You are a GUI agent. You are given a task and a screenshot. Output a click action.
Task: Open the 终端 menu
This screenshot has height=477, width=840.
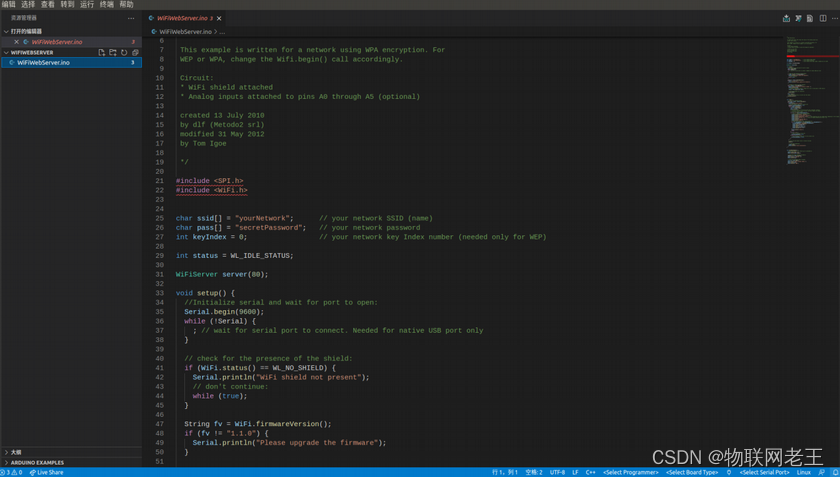[107, 4]
